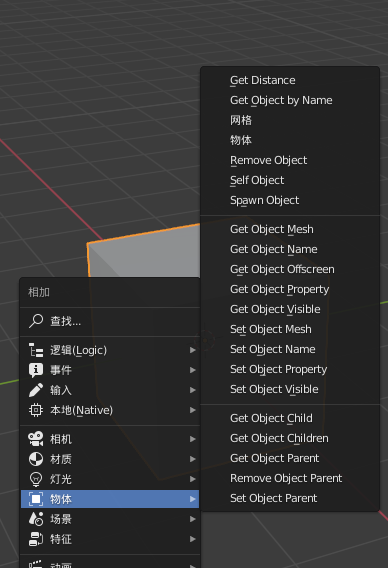Viewport: 388px width, 568px height.
Task: Click the 灯光 light bulb icon
Action: point(36,479)
